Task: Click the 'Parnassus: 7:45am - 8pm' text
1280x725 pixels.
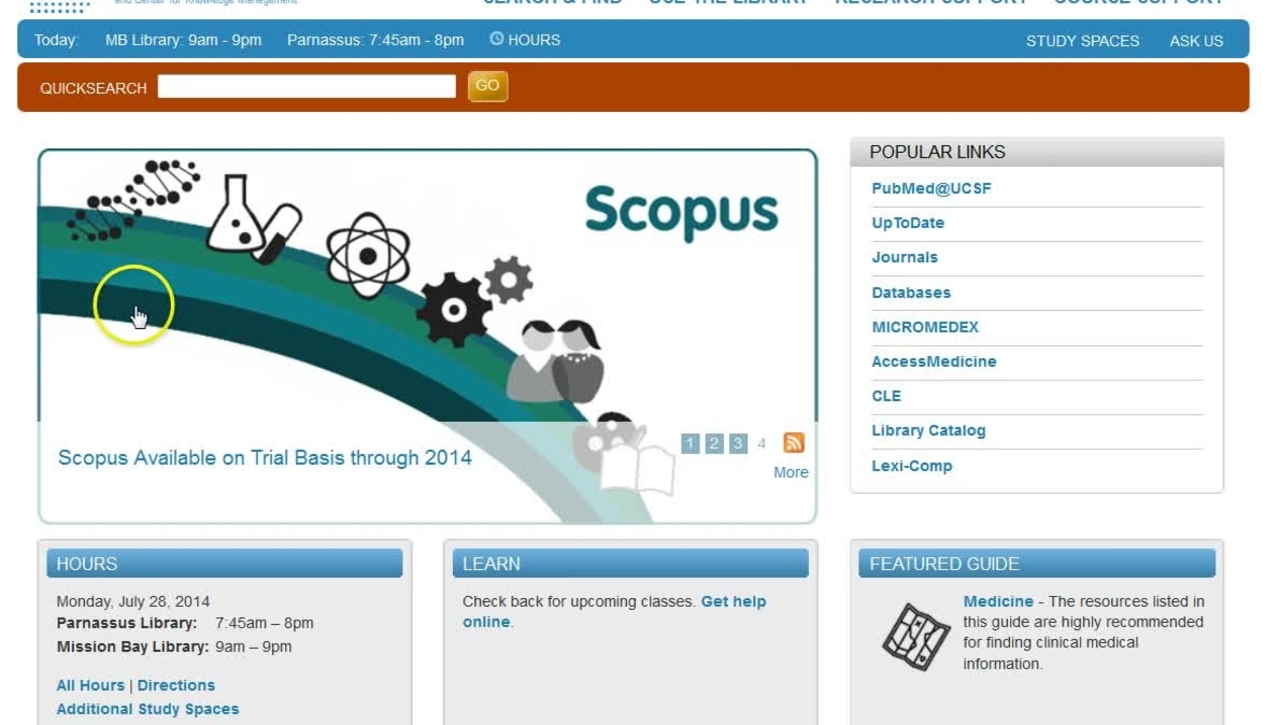Action: point(375,40)
